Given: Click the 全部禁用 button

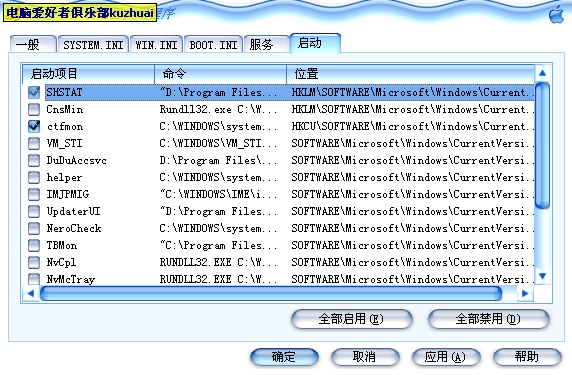Looking at the screenshot, I should point(488,319).
